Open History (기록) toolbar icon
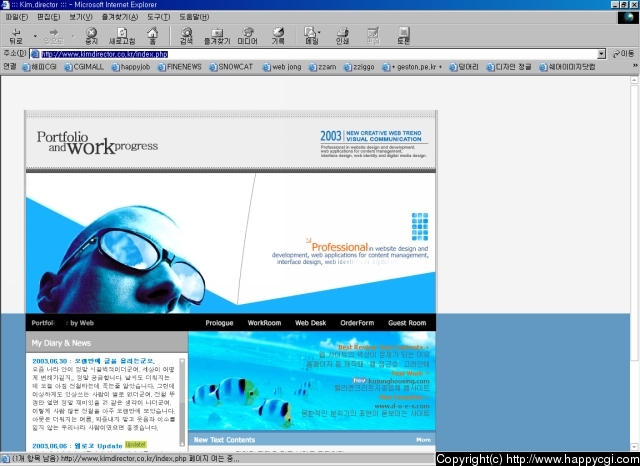 [278, 36]
